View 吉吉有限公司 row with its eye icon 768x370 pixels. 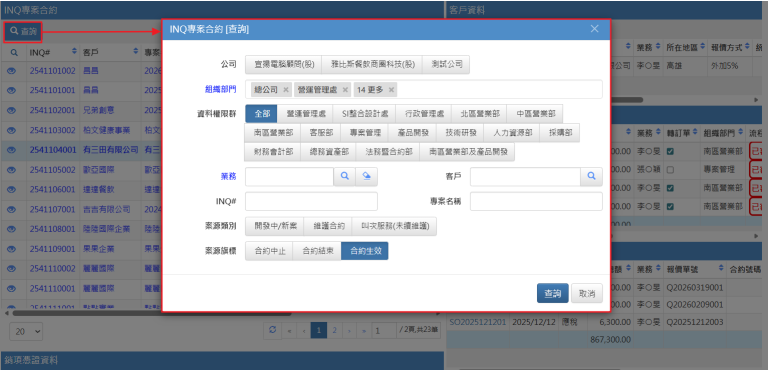pos(12,210)
